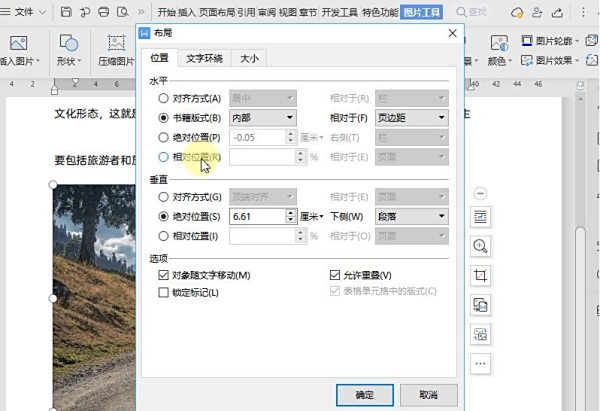
Task: Expand the 形状 dropdown arrow
Action: click(80, 61)
